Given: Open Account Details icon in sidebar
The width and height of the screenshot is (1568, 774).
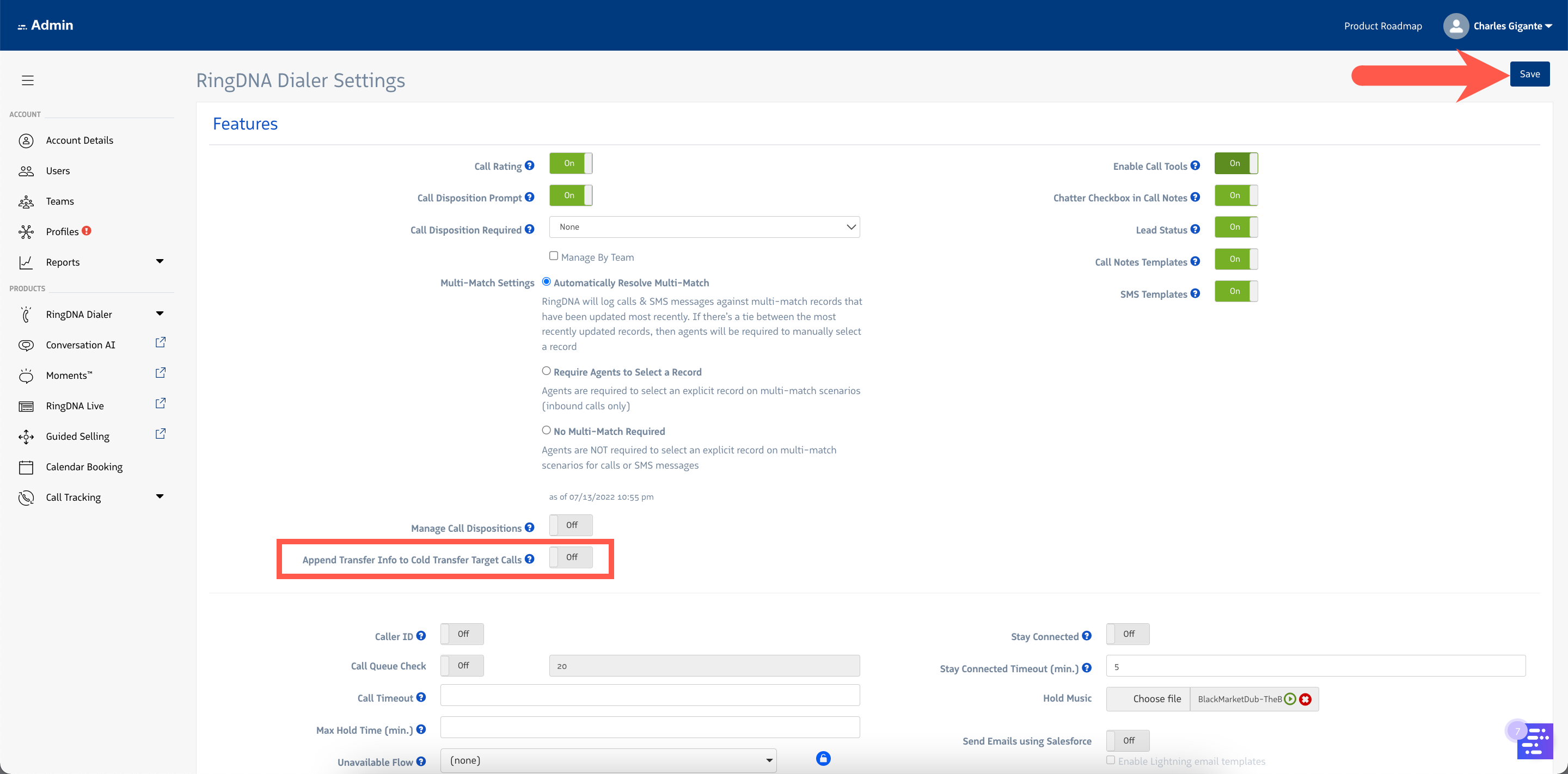Looking at the screenshot, I should click(x=26, y=140).
